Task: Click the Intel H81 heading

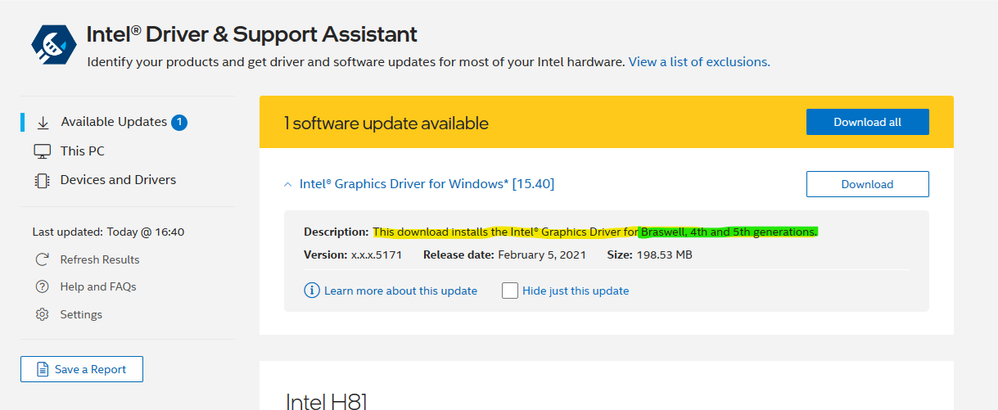Action: (x=327, y=401)
